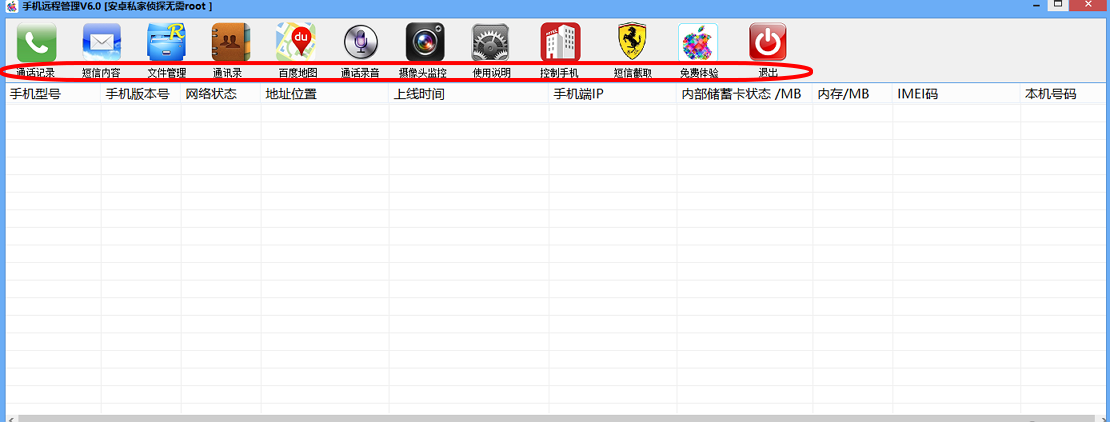Sort by the 内存/MB column header

coord(852,94)
